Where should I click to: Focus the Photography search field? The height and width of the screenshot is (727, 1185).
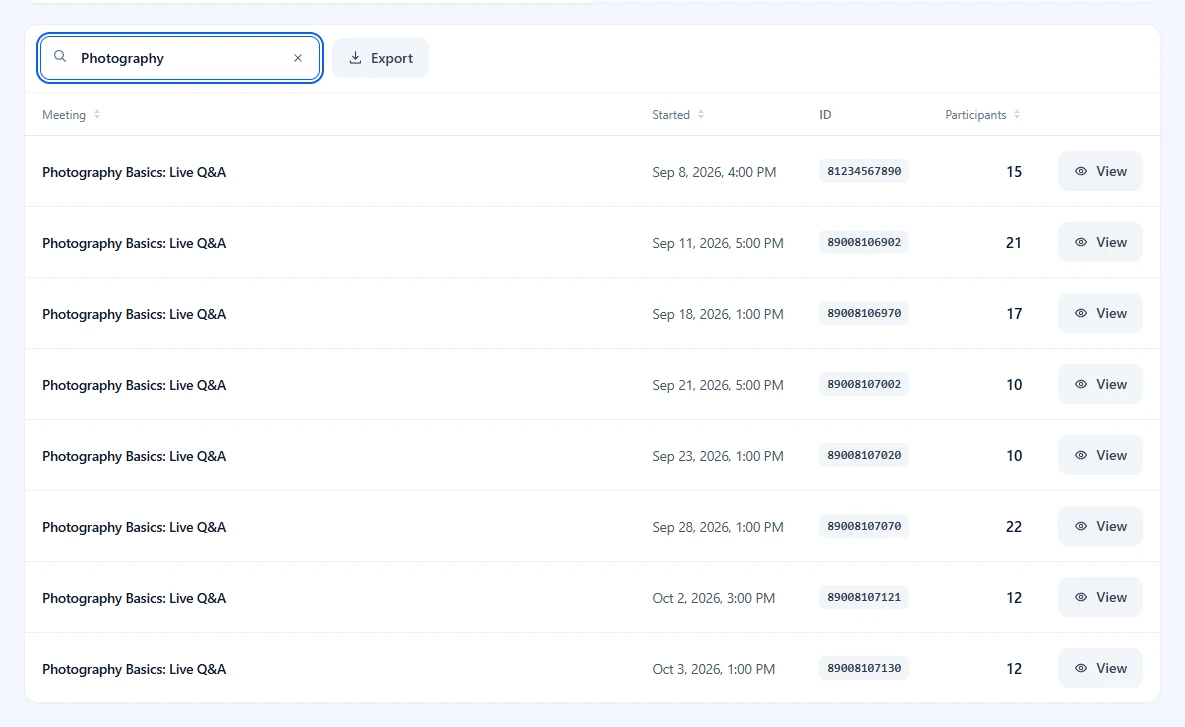pyautogui.click(x=180, y=58)
